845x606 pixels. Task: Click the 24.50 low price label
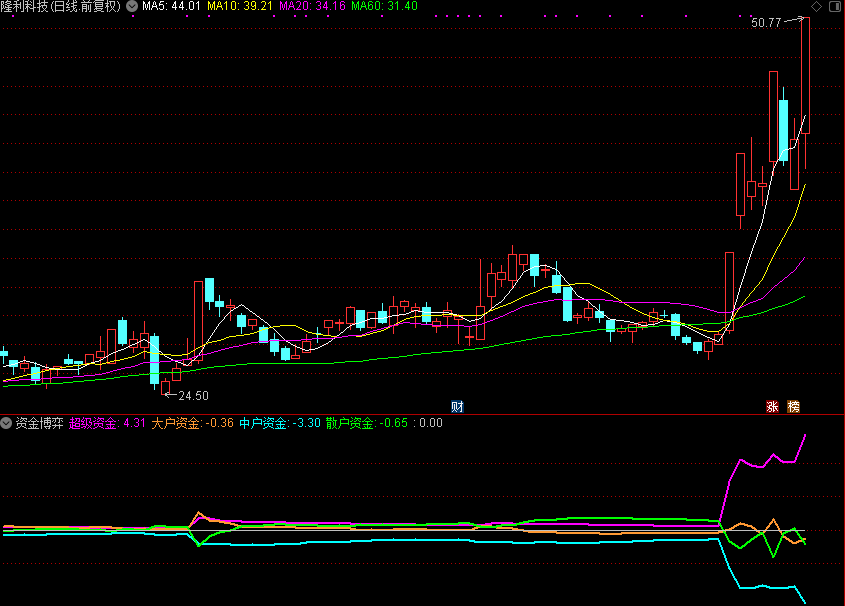coord(193,396)
